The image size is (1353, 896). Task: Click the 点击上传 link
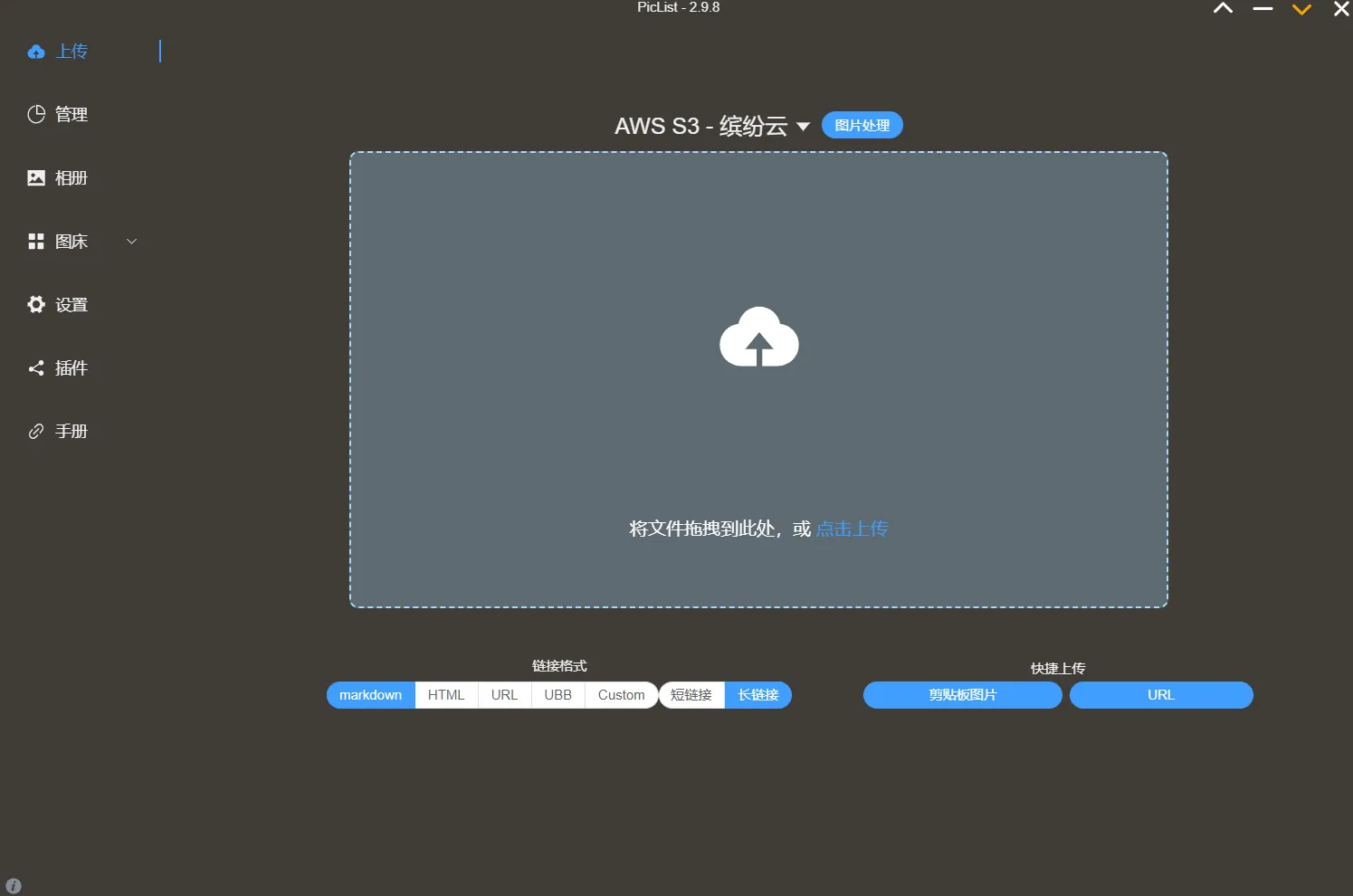pyautogui.click(x=852, y=529)
